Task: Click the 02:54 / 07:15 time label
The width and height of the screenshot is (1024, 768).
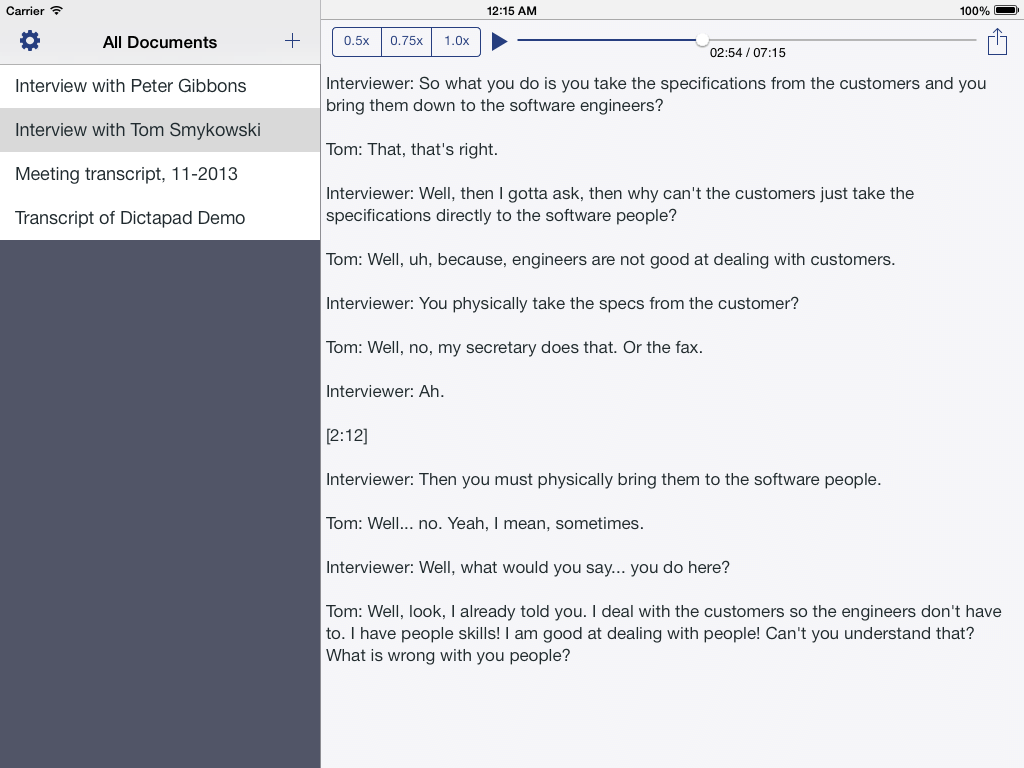Action: [x=748, y=53]
